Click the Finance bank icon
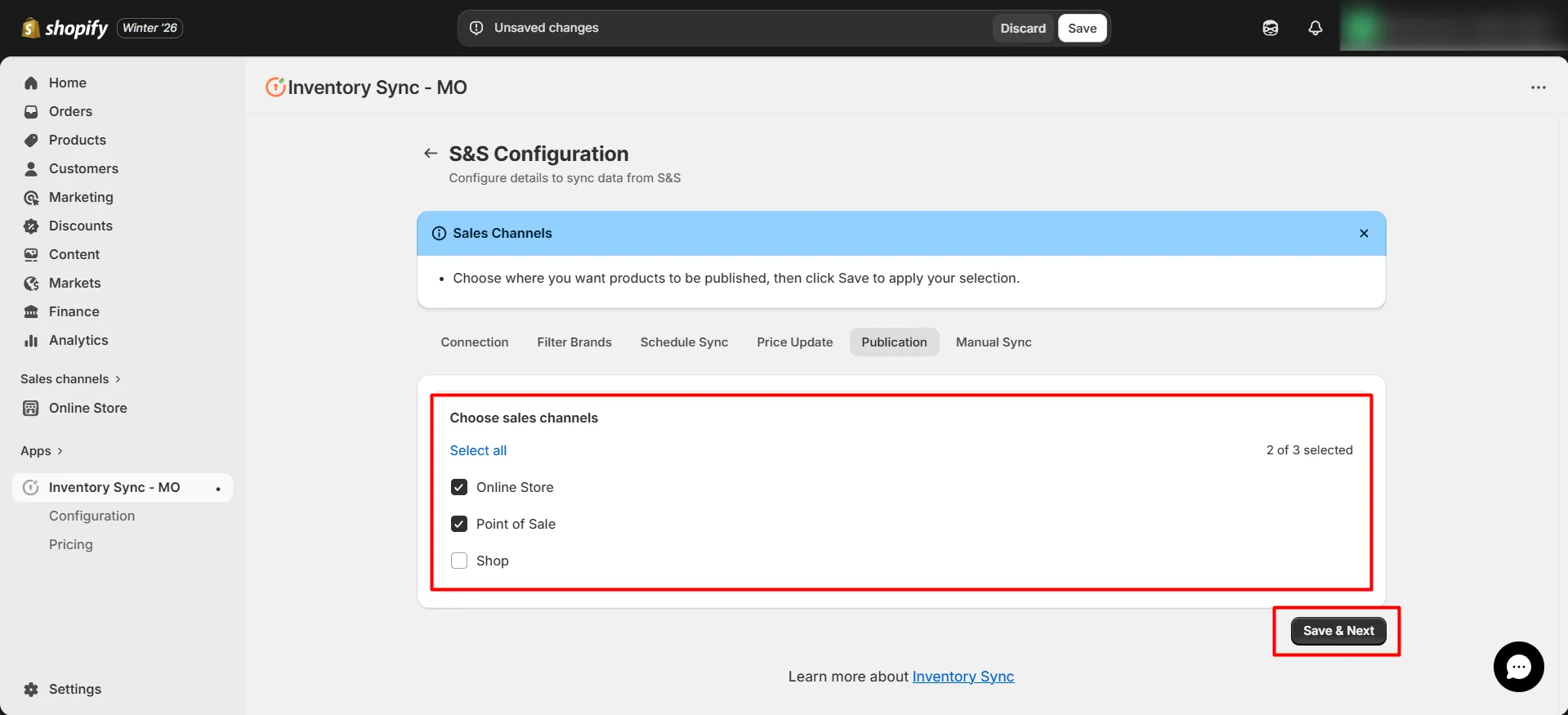 tap(31, 311)
